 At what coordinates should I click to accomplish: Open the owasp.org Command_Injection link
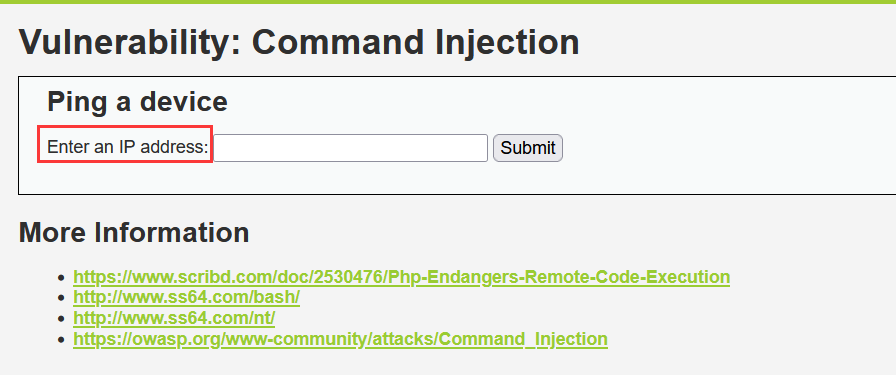click(x=340, y=339)
